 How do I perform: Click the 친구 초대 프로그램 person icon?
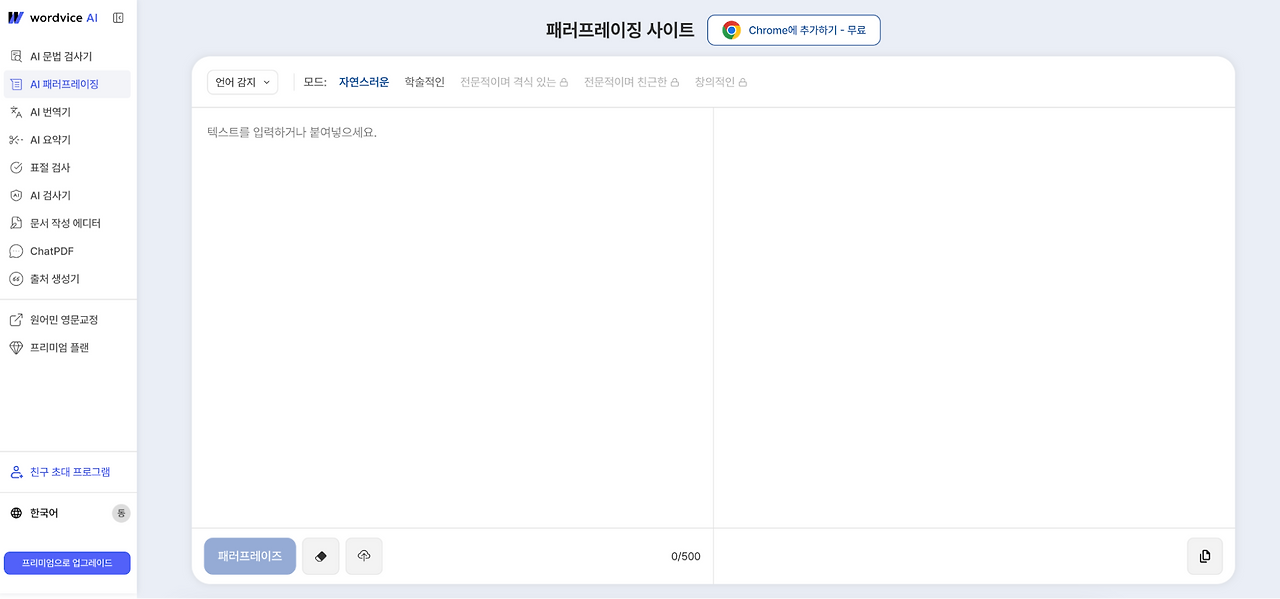point(16,472)
